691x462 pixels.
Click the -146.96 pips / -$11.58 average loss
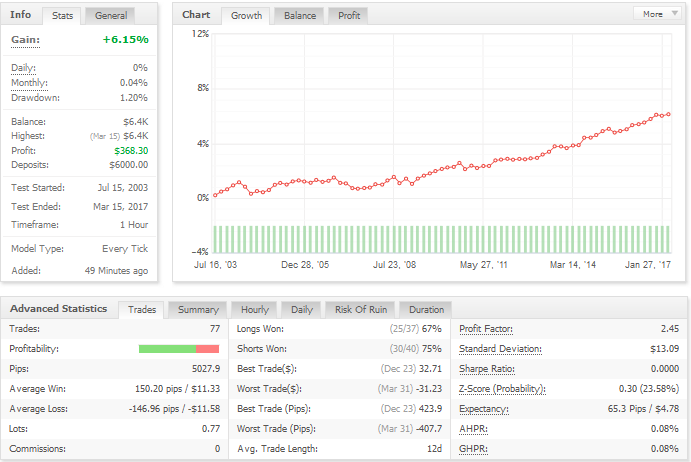coord(175,409)
